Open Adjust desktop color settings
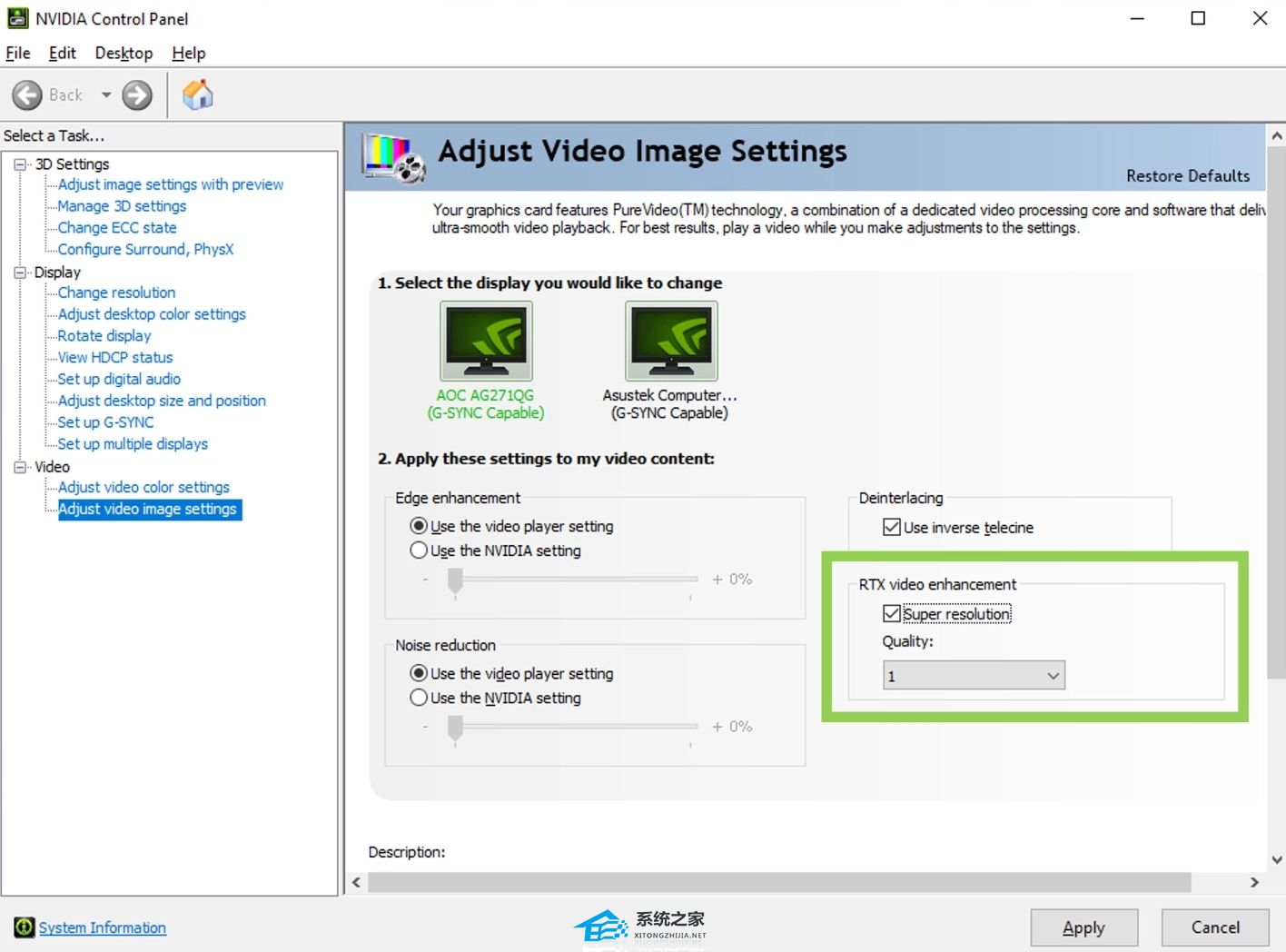This screenshot has height=952, width=1286. point(152,314)
